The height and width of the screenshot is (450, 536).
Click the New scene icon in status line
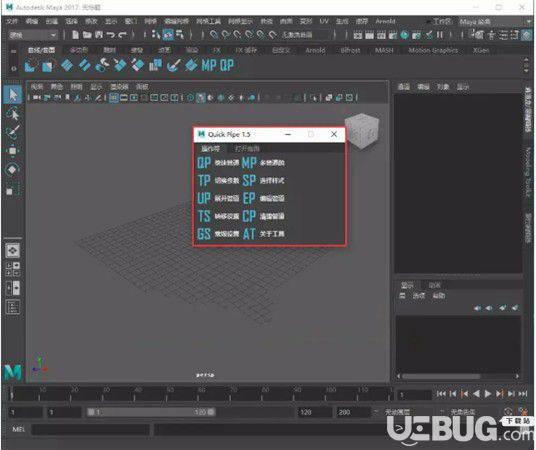pos(75,35)
